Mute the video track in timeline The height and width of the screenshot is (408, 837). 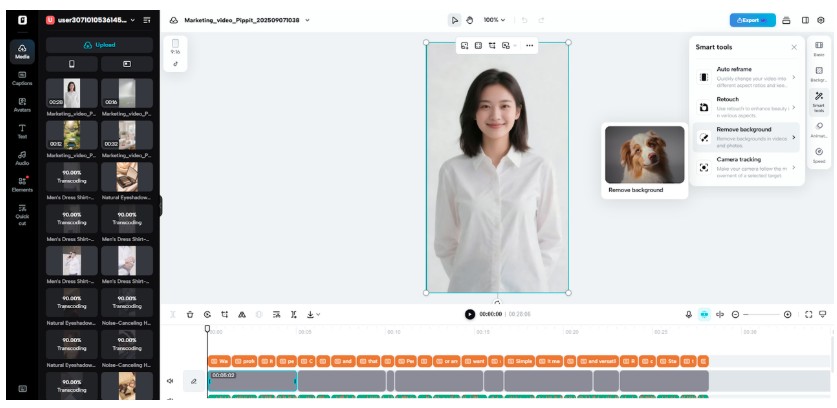(170, 381)
